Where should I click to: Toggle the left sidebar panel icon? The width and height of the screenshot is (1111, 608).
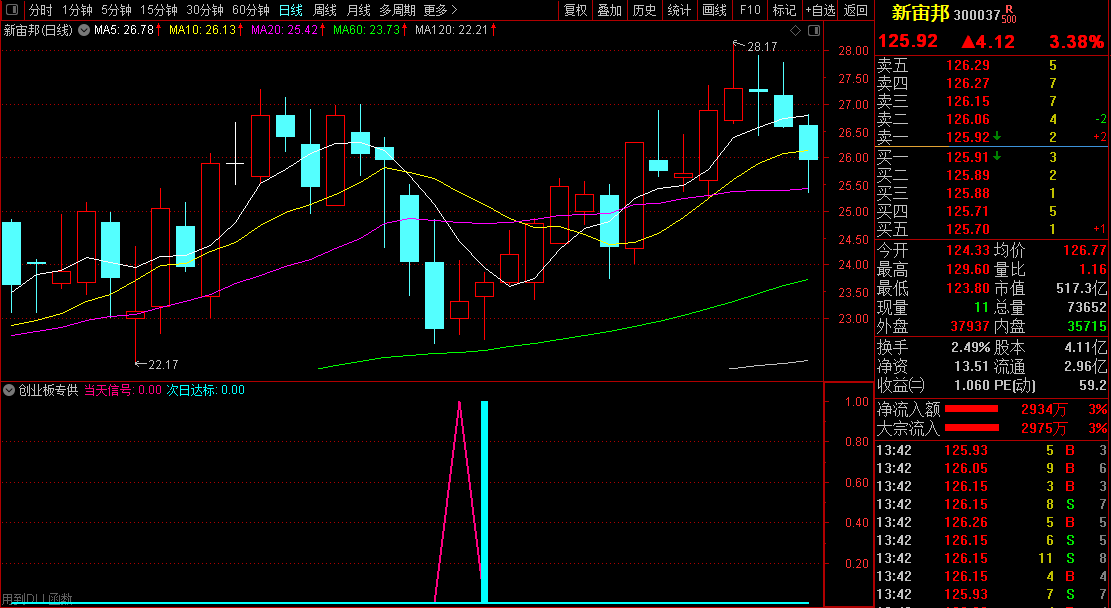(x=11, y=10)
